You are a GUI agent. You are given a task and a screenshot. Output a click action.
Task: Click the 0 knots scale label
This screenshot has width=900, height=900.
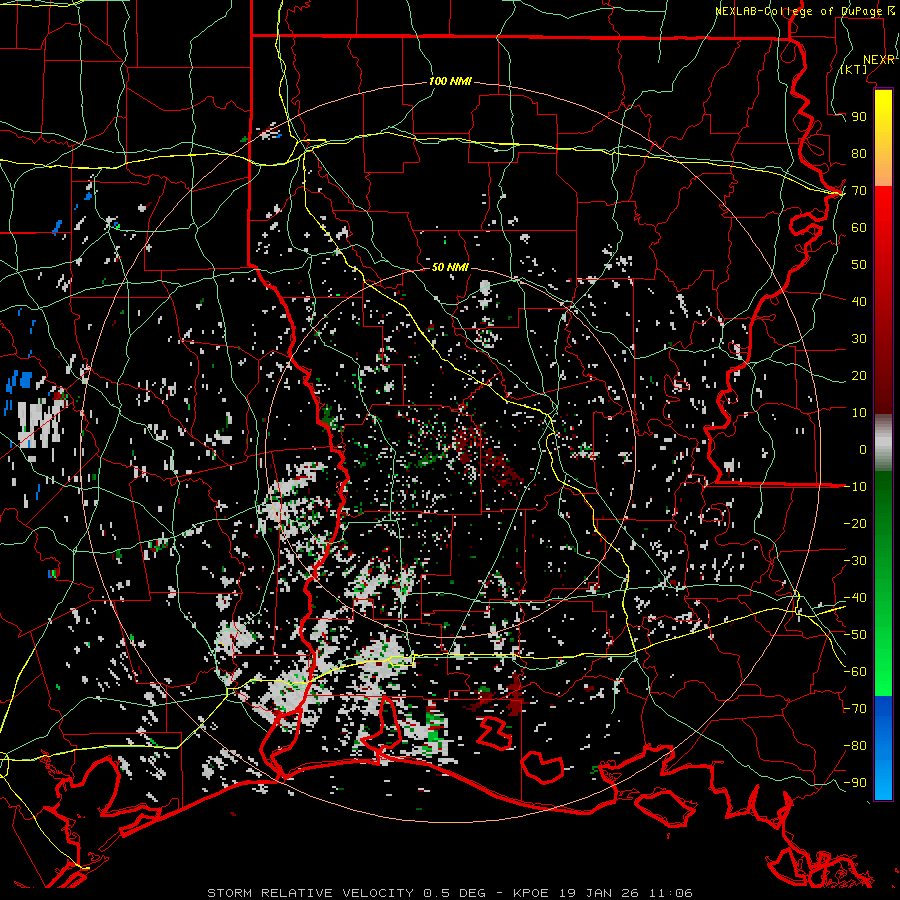(x=863, y=449)
